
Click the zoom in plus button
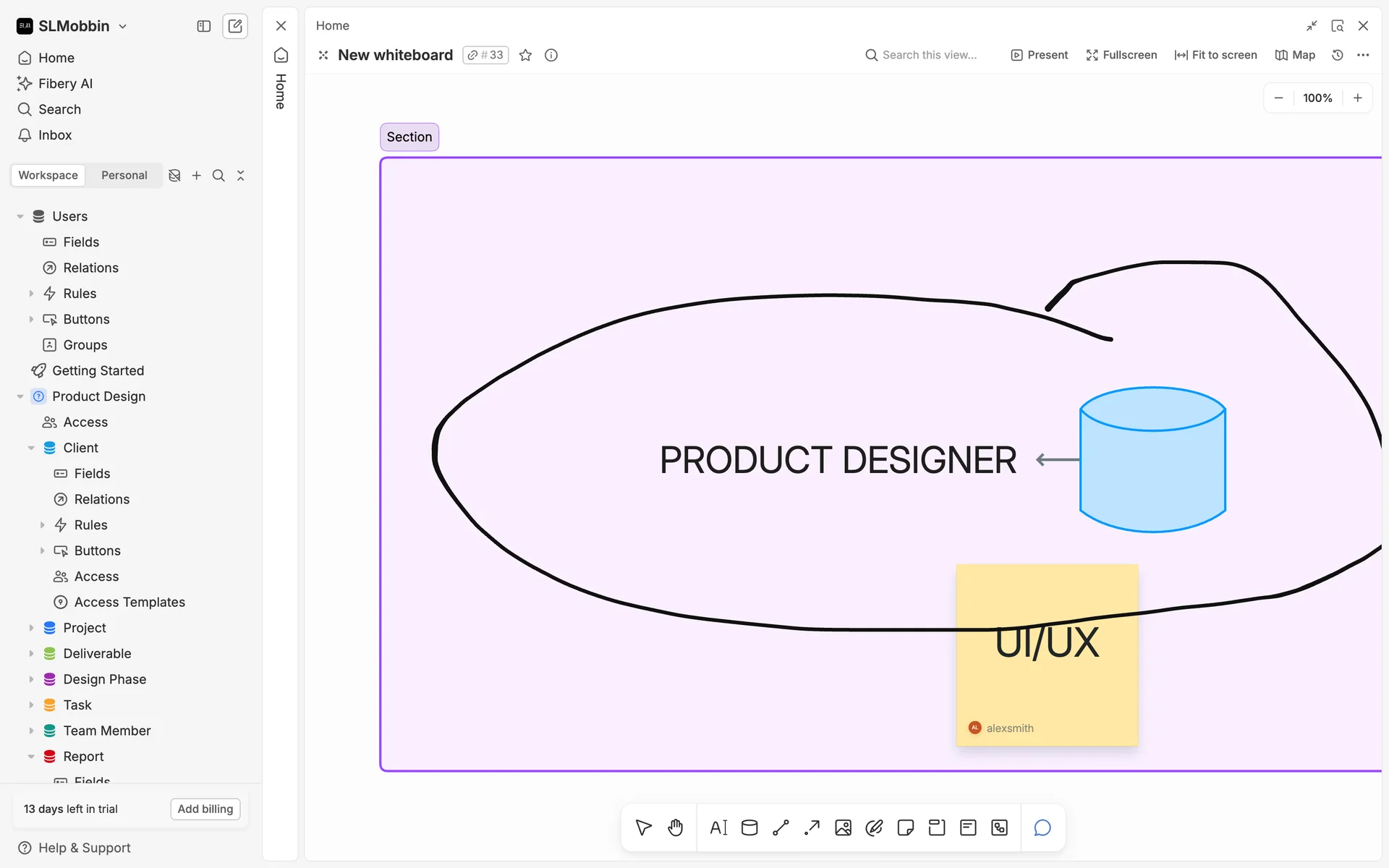point(1357,98)
